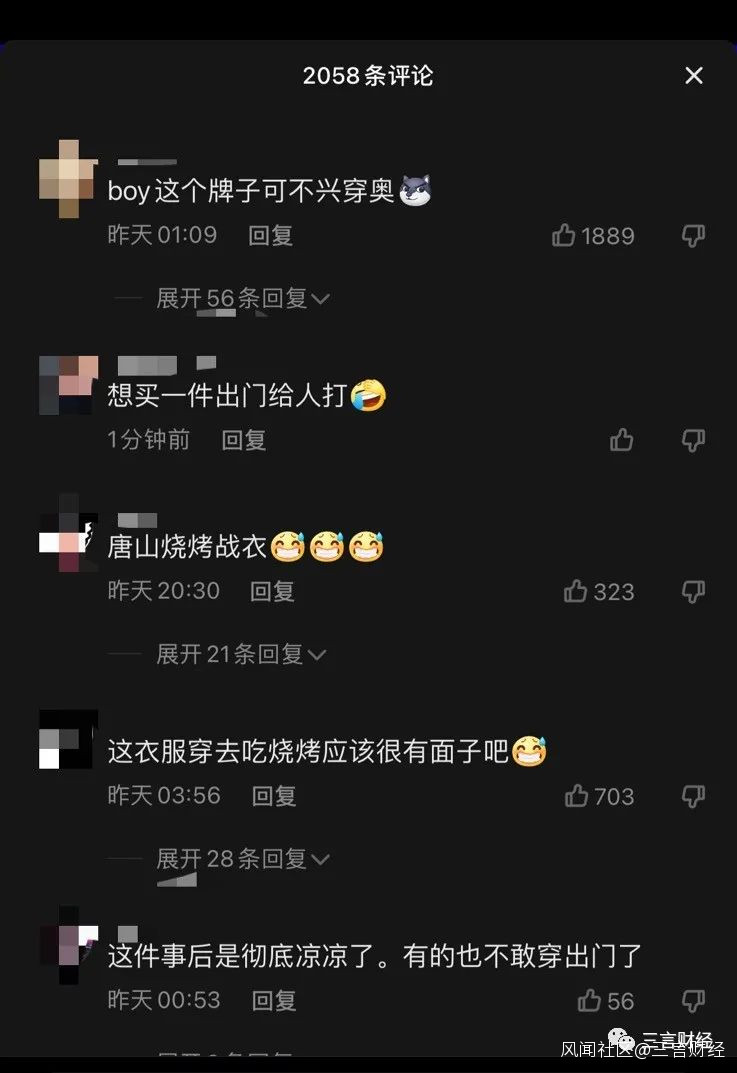The height and width of the screenshot is (1073, 737).
Task: Dislike the '这衣服穿去吃烧烤' comment
Action: coord(693,796)
